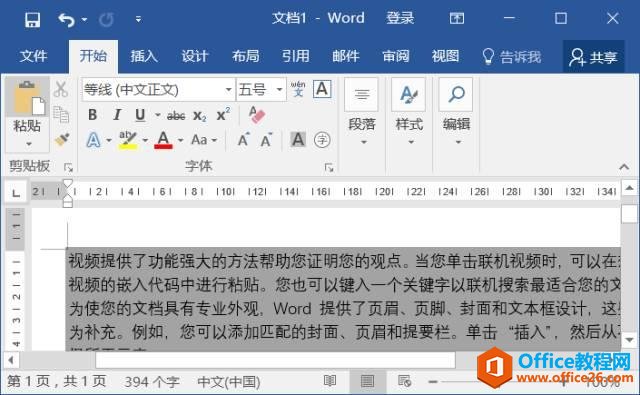The width and height of the screenshot is (640, 395).
Task: Click the Enclose Characters circled icon
Action: (x=322, y=140)
